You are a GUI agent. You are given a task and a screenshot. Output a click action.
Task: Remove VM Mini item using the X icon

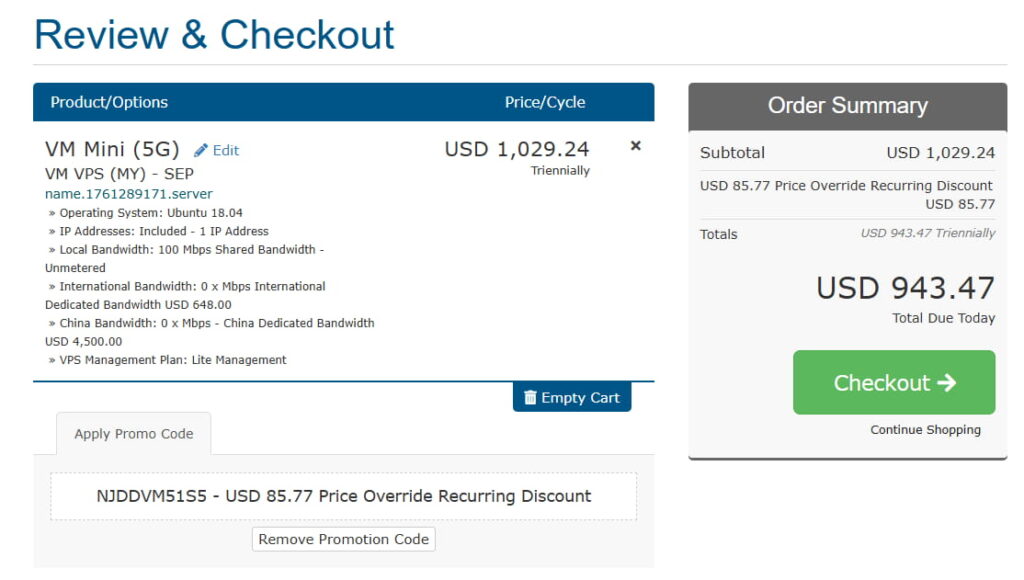pyautogui.click(x=635, y=146)
